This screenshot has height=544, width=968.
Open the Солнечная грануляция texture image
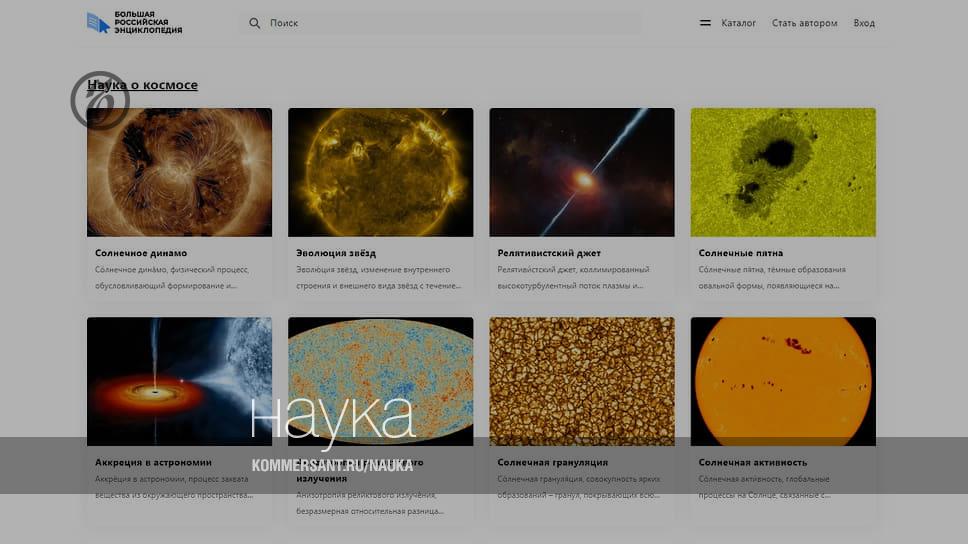581,380
